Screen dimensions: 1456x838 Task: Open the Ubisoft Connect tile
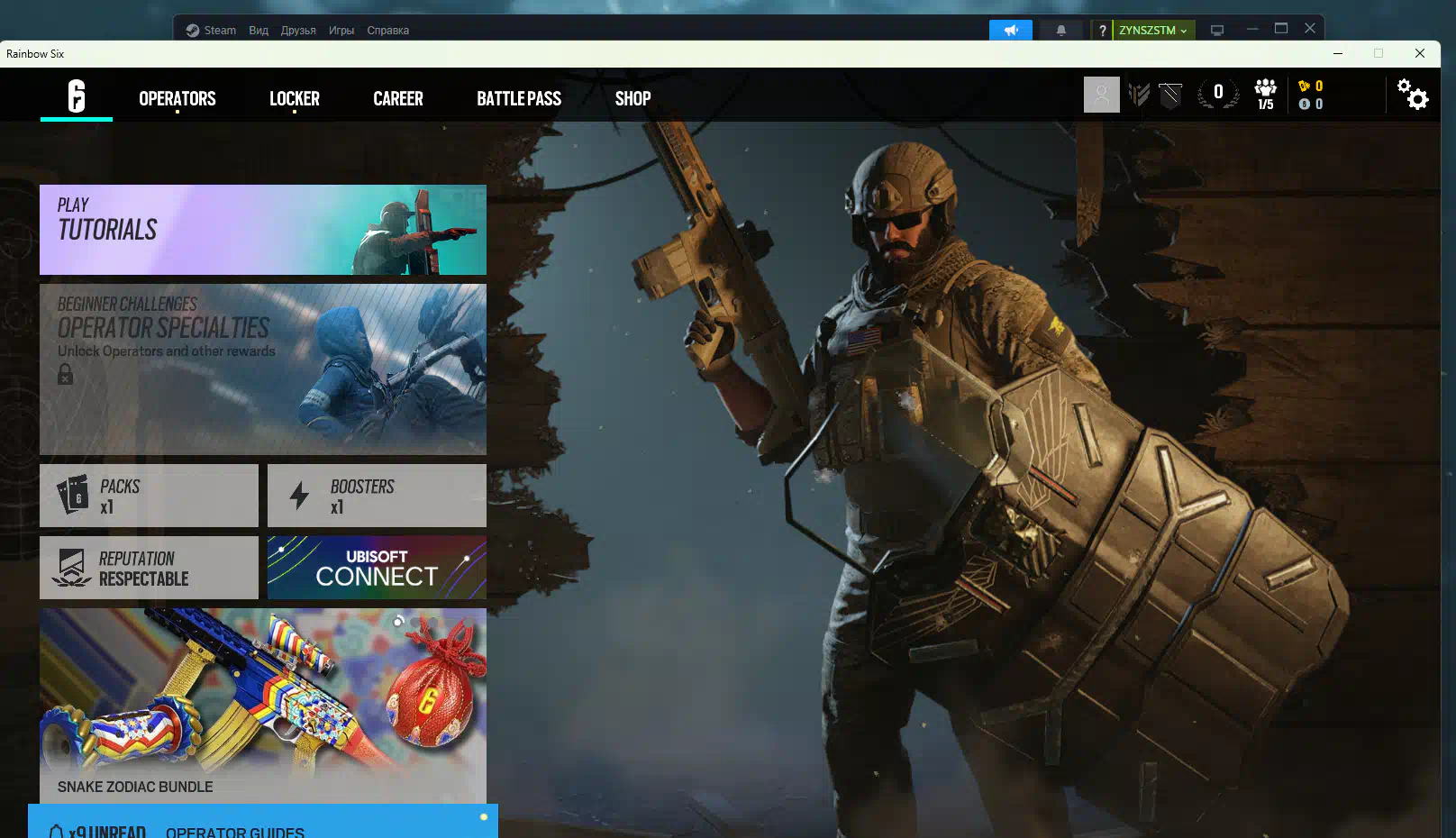click(377, 568)
